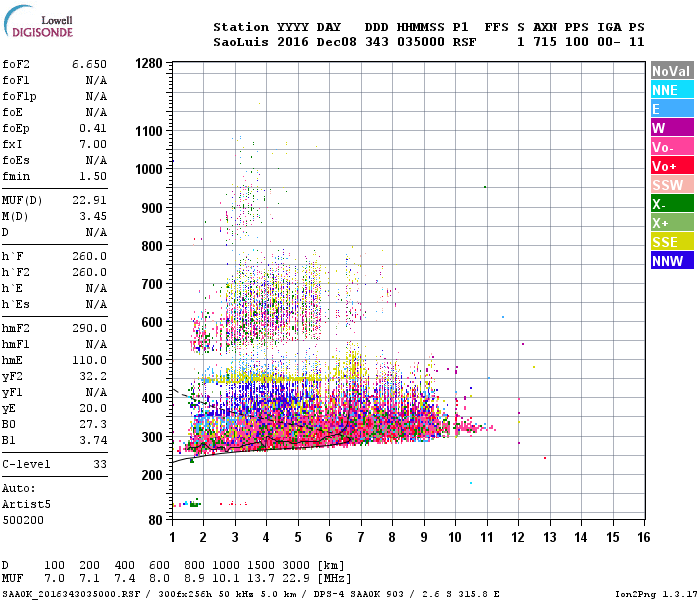Click the Artist5 auto-scaling label
Screen dimensions: 700x600
(26, 504)
